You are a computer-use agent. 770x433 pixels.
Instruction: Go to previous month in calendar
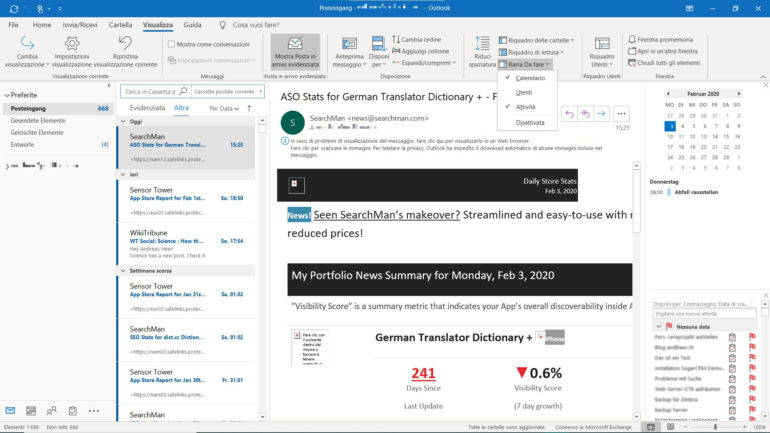(x=668, y=93)
